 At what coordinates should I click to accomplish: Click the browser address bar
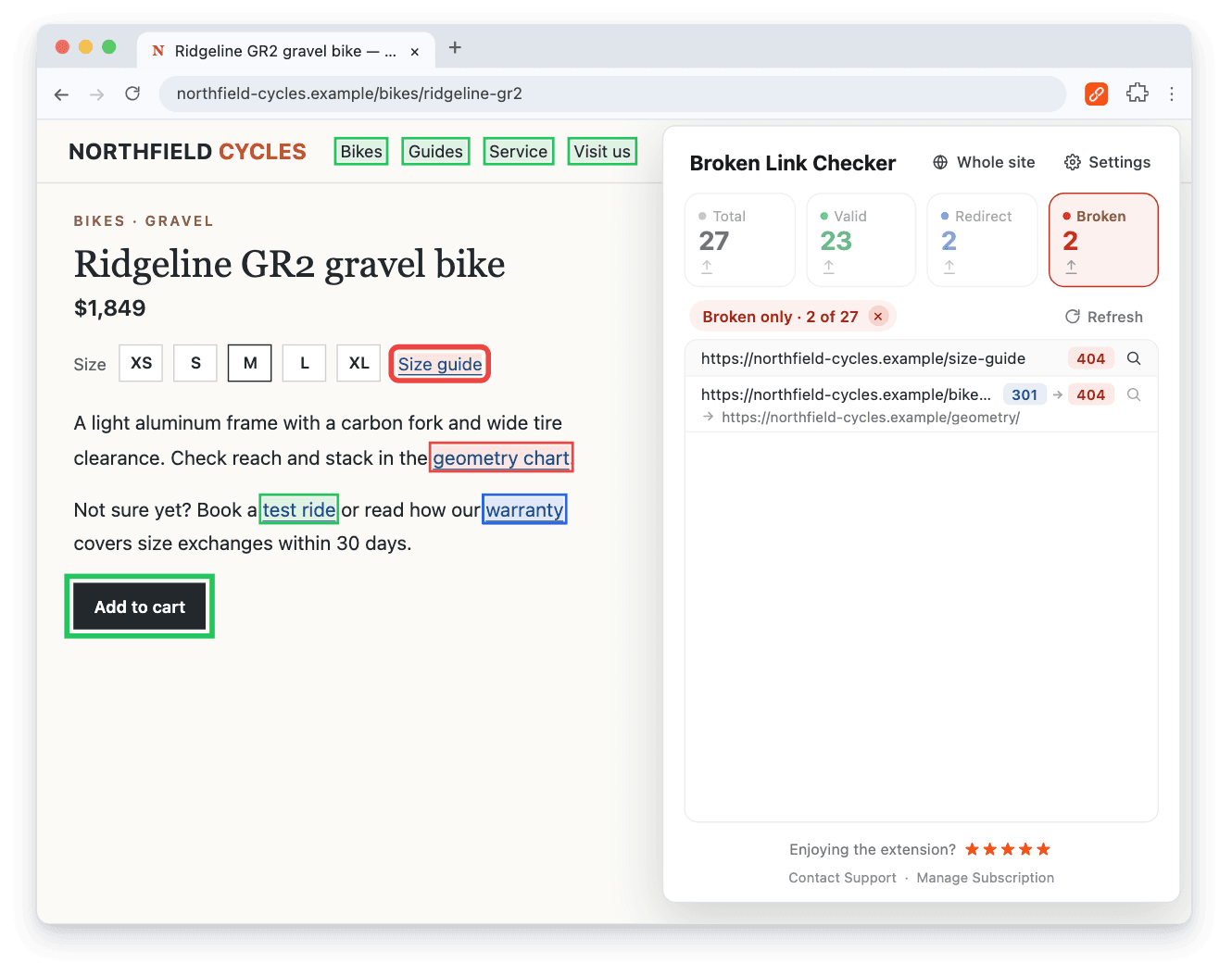point(612,94)
